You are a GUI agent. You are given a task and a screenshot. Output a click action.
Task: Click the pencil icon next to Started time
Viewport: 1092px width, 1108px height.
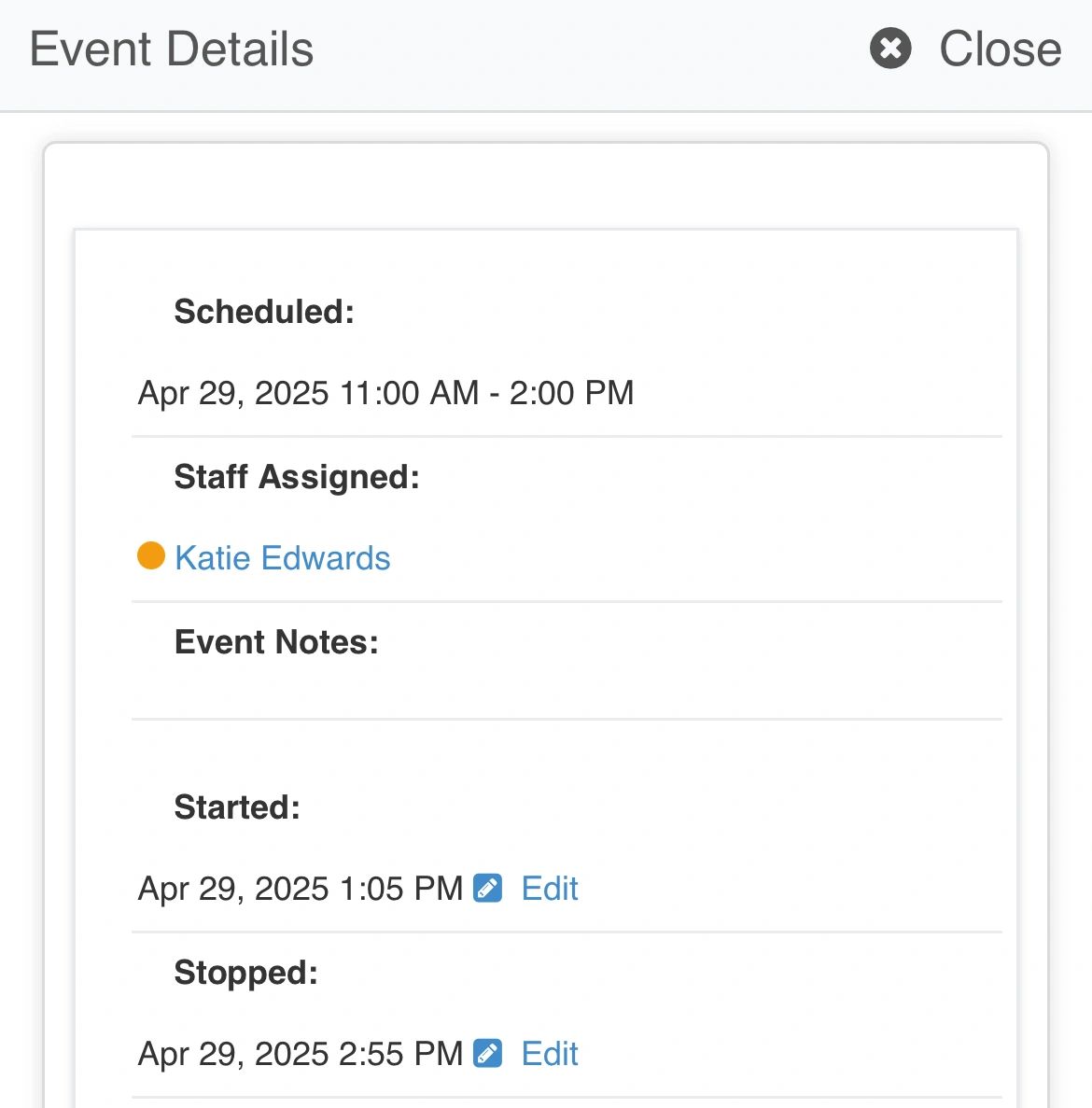[x=488, y=888]
